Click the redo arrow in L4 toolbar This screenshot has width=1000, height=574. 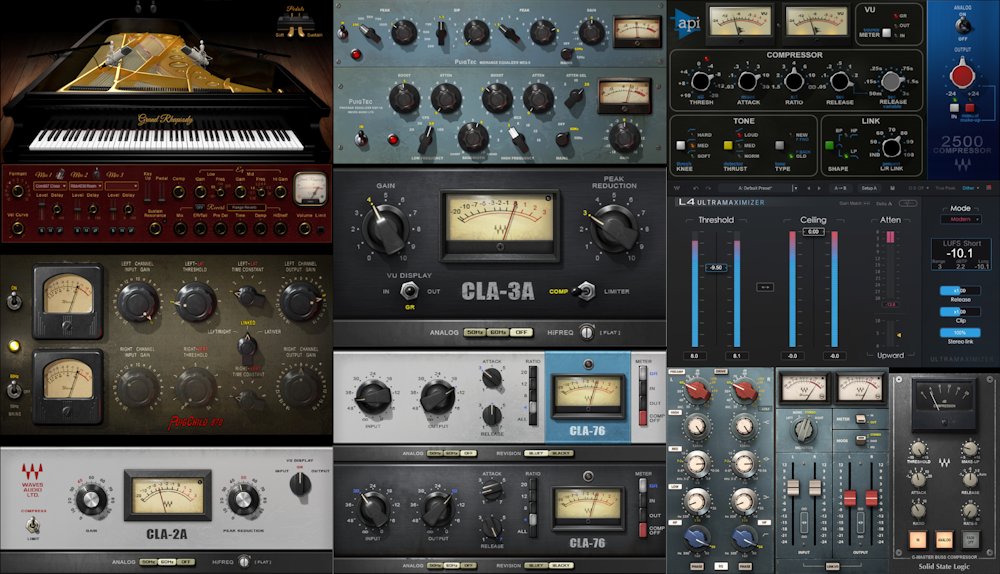pos(708,188)
